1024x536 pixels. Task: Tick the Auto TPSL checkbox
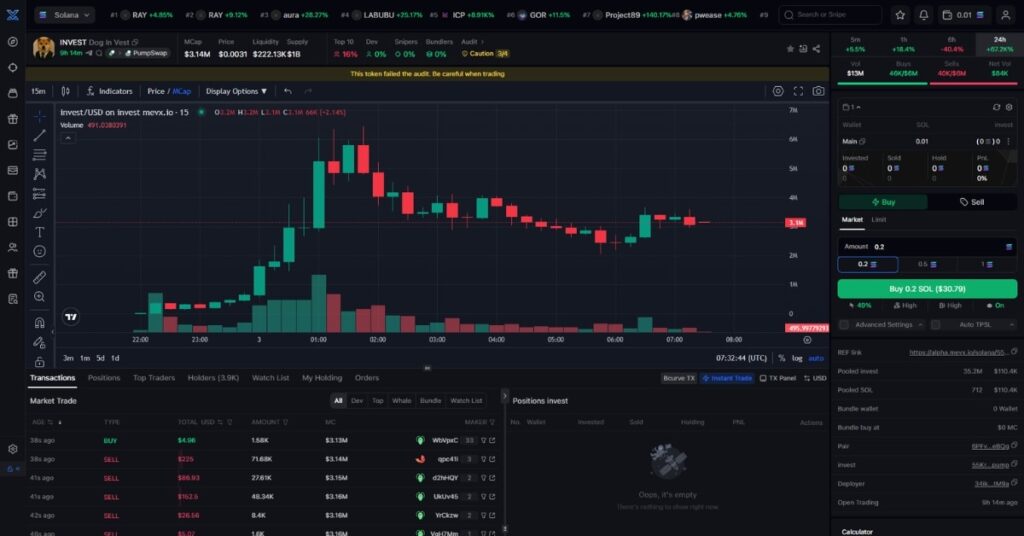pos(935,324)
